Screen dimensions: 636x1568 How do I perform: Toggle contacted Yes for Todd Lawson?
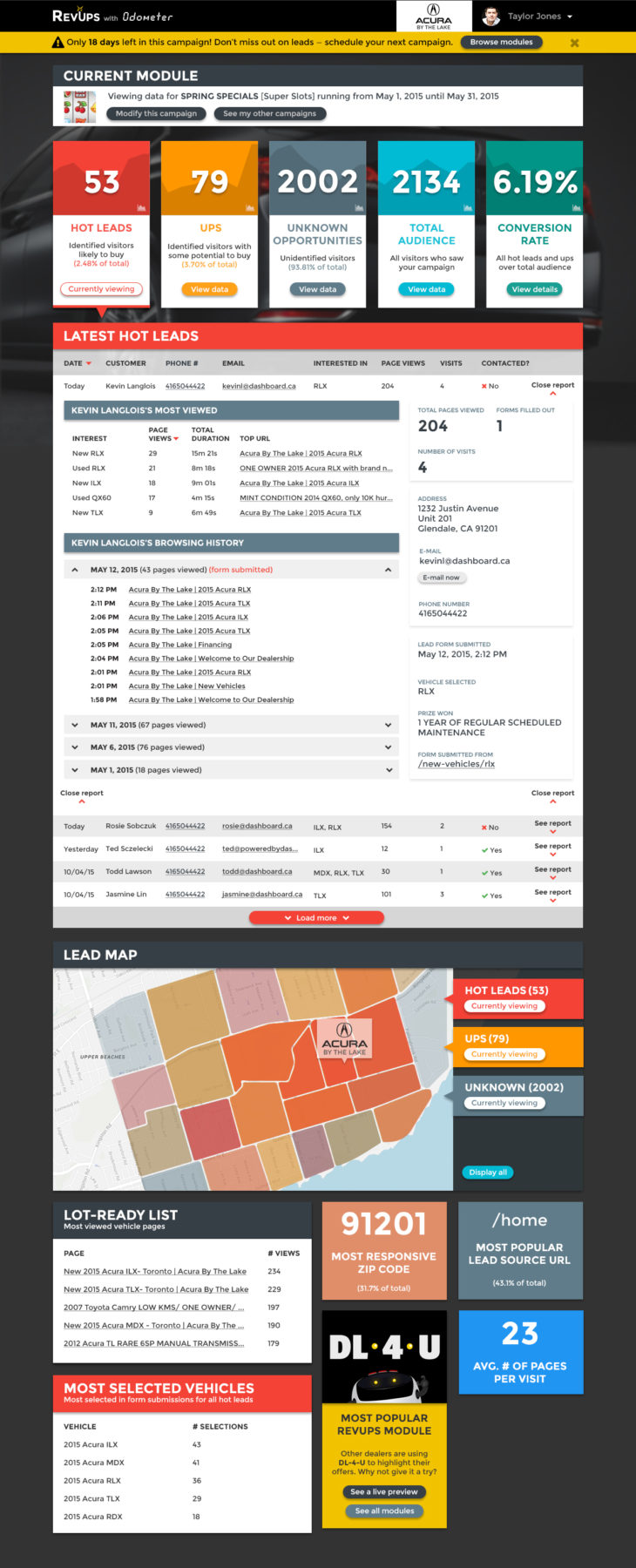(x=491, y=873)
